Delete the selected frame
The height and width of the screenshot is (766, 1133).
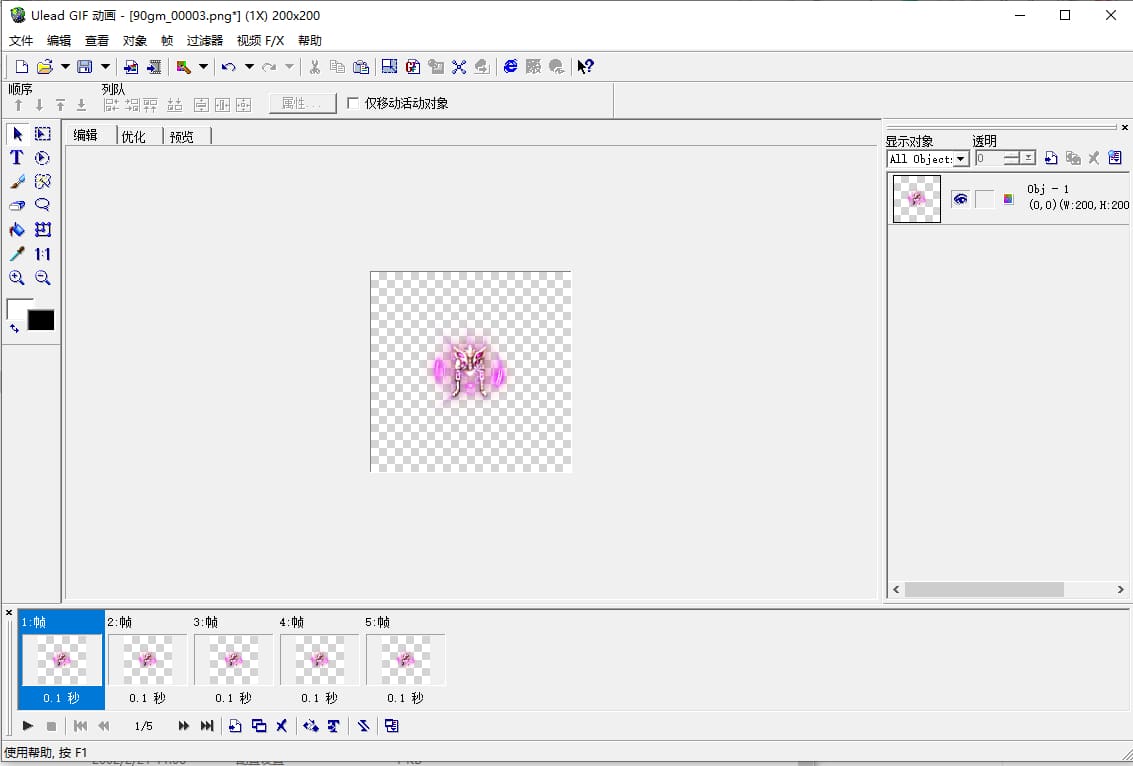click(x=282, y=726)
